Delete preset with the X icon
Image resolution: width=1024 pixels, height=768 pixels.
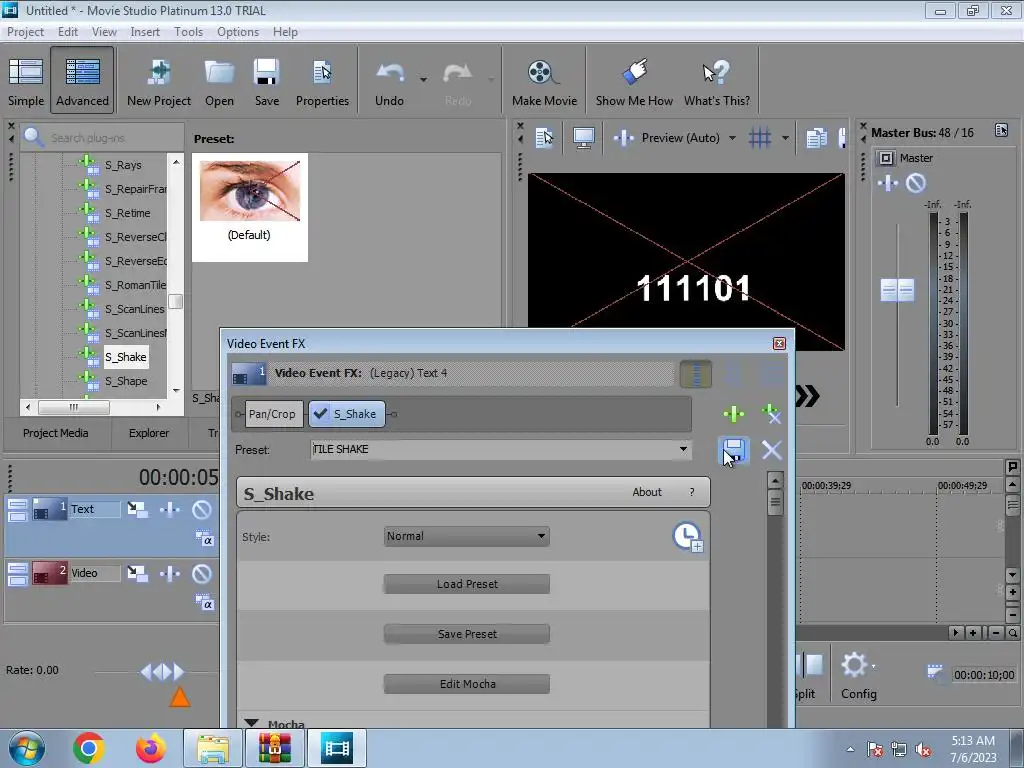pos(771,450)
